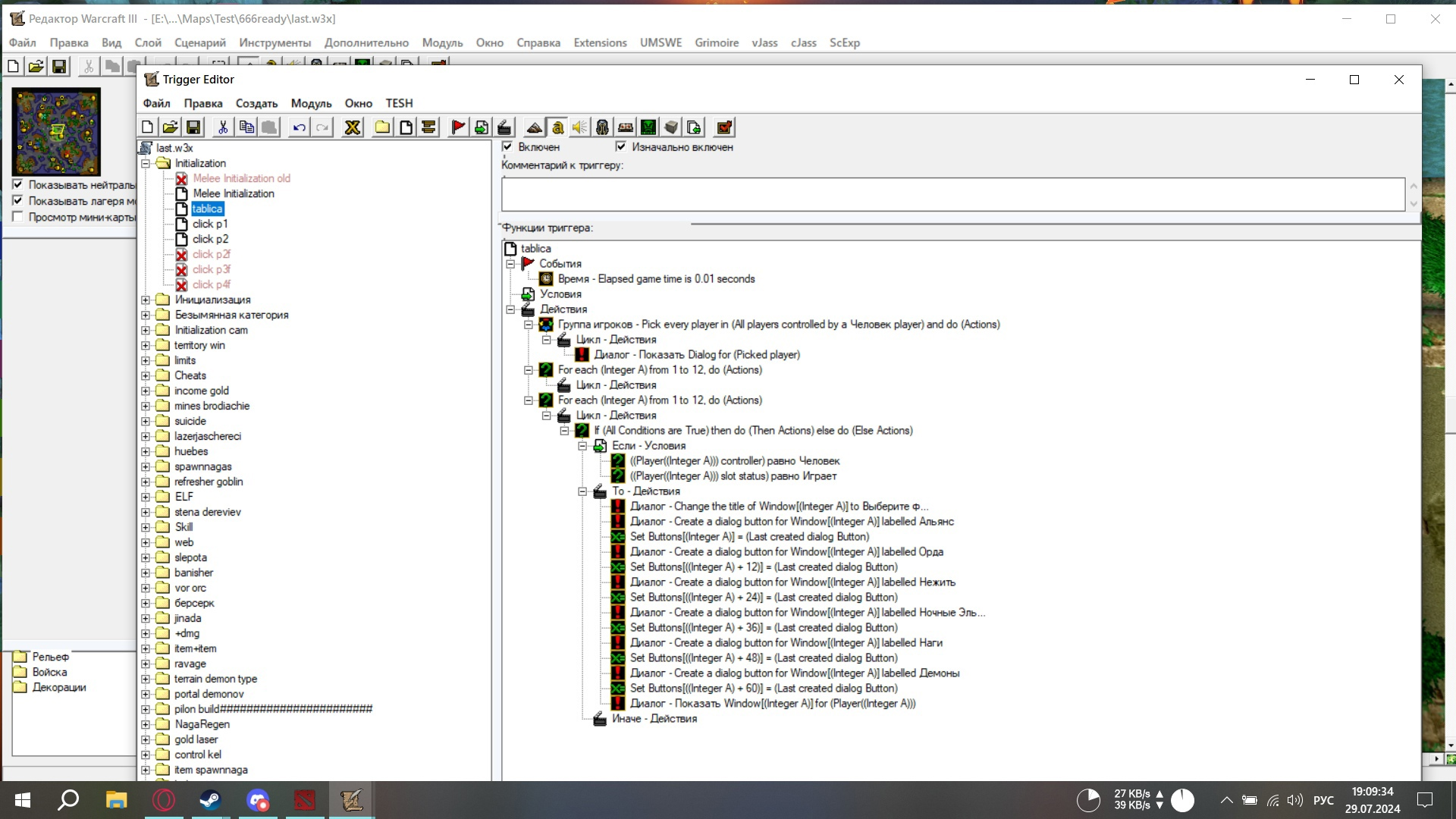Click the New Action clapperboard icon
Viewport: 1456px width, 819px height.
coord(504,127)
